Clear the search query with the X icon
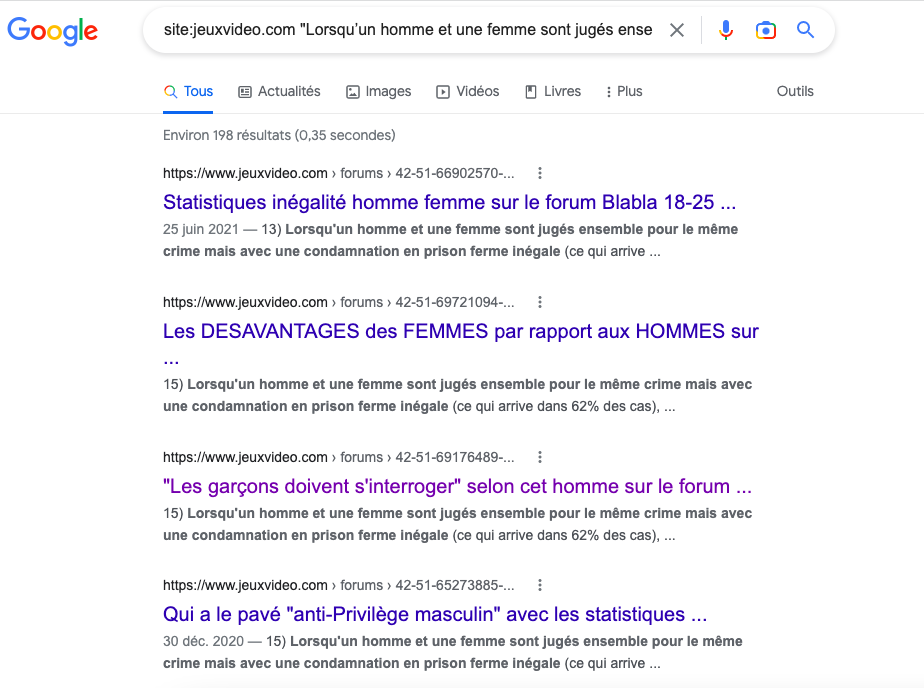924x688 pixels. pos(676,30)
